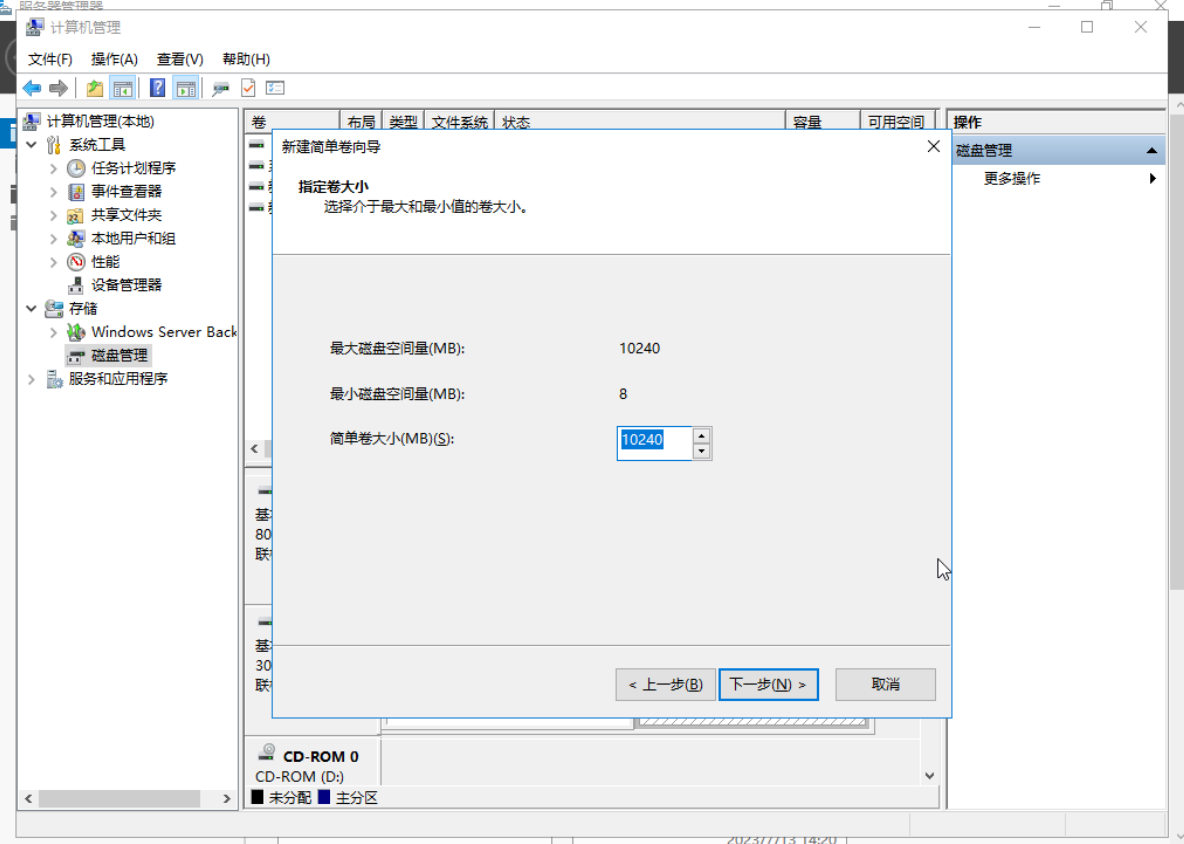The height and width of the screenshot is (844, 1184).
Task: Select 设备管理器 tree item
Action: pyautogui.click(x=126, y=285)
